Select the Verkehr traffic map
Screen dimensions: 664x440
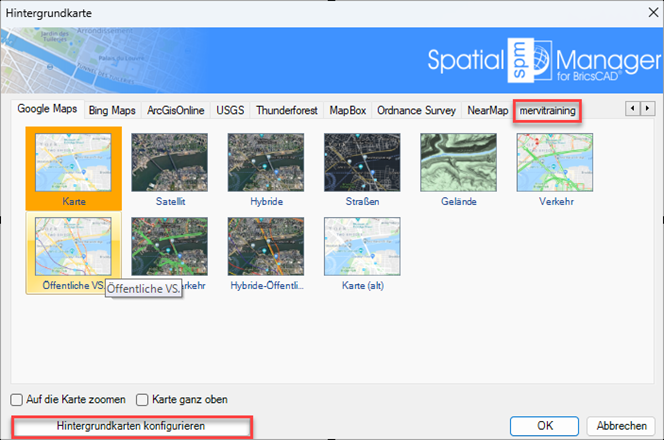pyautogui.click(x=553, y=163)
